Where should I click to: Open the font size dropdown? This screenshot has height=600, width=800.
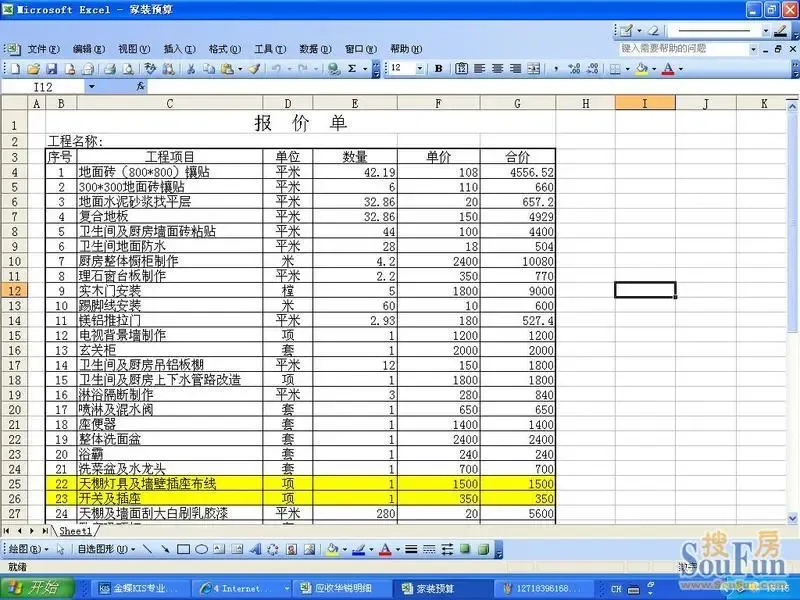click(419, 68)
